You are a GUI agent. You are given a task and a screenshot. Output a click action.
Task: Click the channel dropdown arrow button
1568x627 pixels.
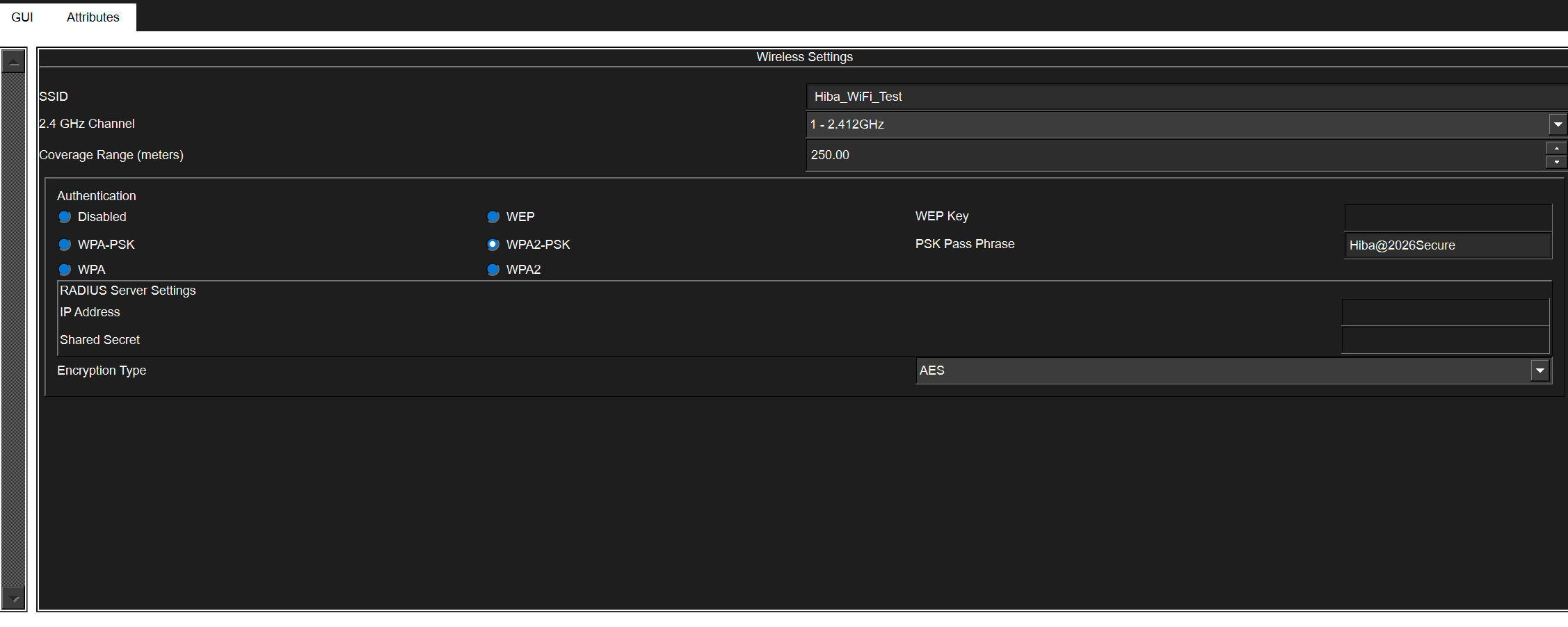point(1558,124)
